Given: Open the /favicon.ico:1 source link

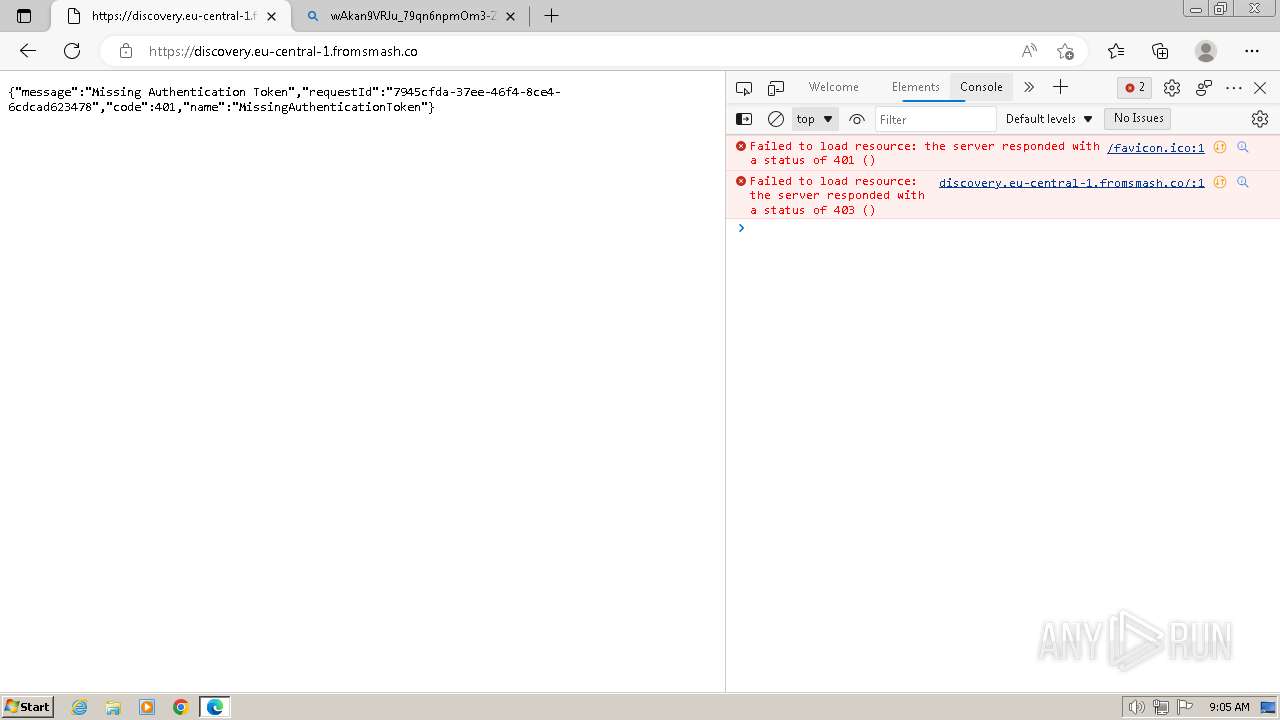Looking at the screenshot, I should (x=1155, y=147).
